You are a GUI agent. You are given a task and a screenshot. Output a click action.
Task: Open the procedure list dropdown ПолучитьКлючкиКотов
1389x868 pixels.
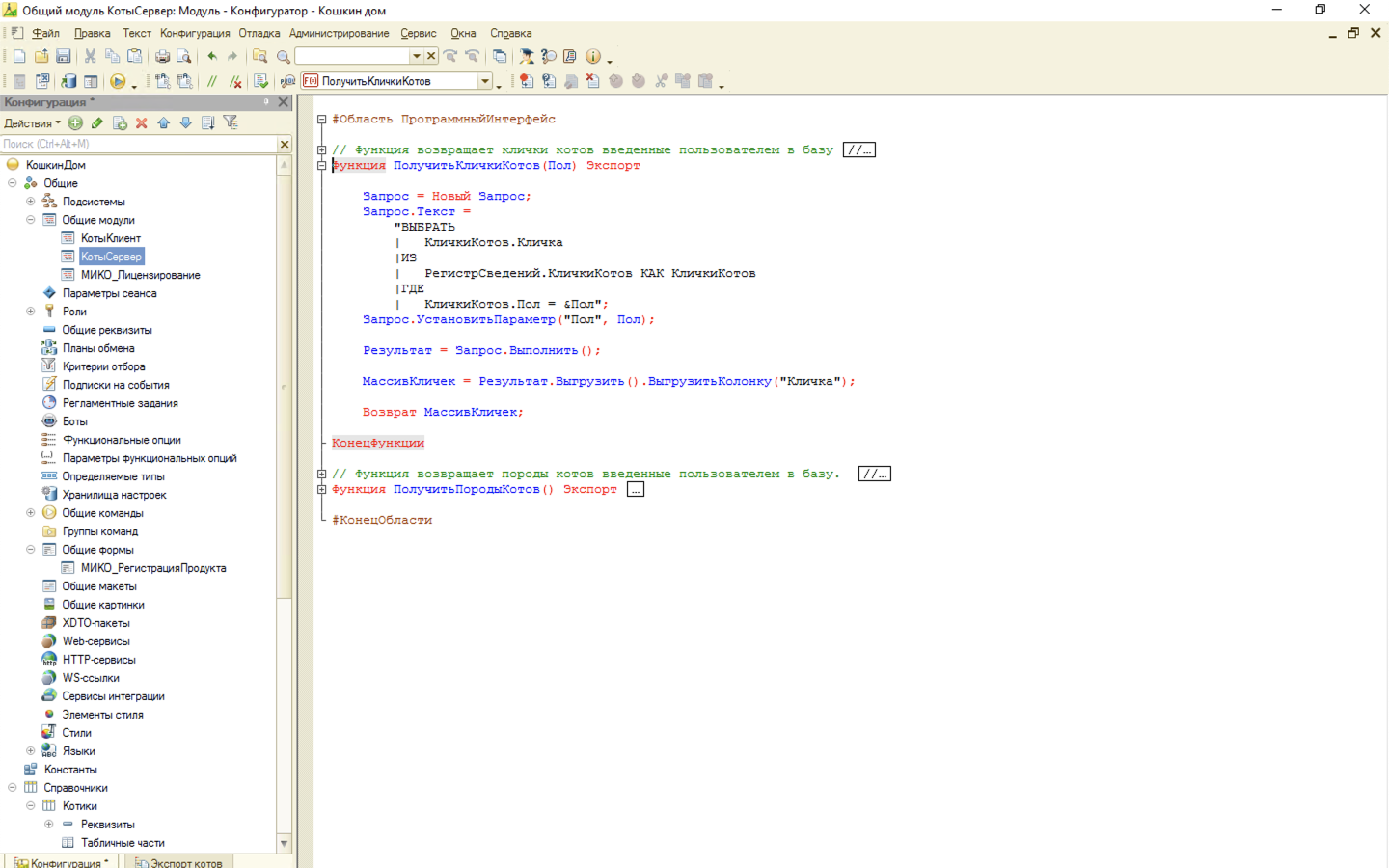point(485,81)
